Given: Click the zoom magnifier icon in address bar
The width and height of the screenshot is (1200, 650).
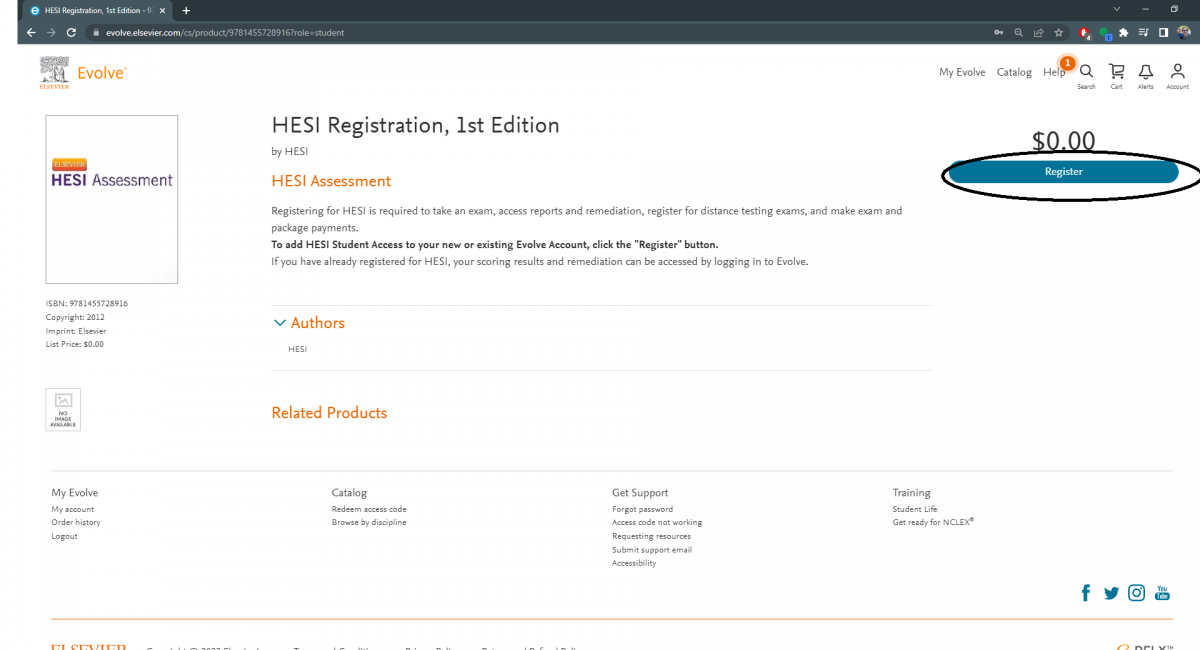Looking at the screenshot, I should (x=1018, y=32).
